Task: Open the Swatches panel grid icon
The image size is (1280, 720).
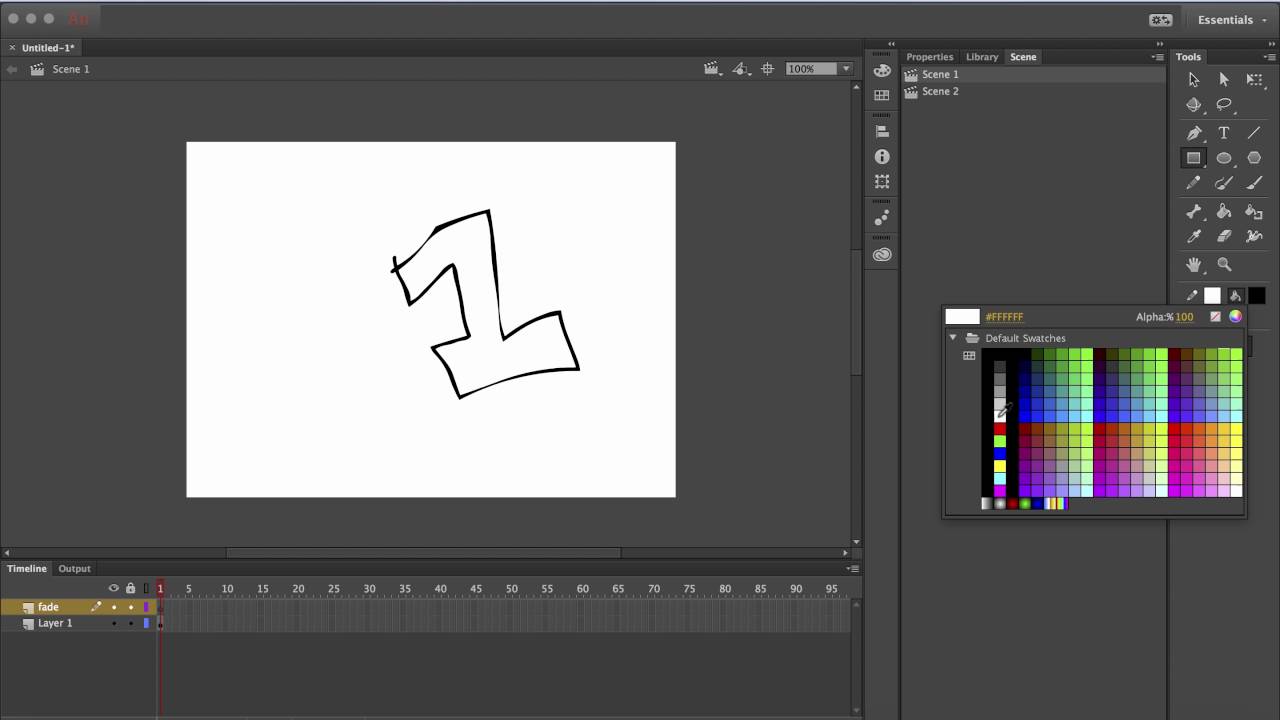Action: point(882,95)
